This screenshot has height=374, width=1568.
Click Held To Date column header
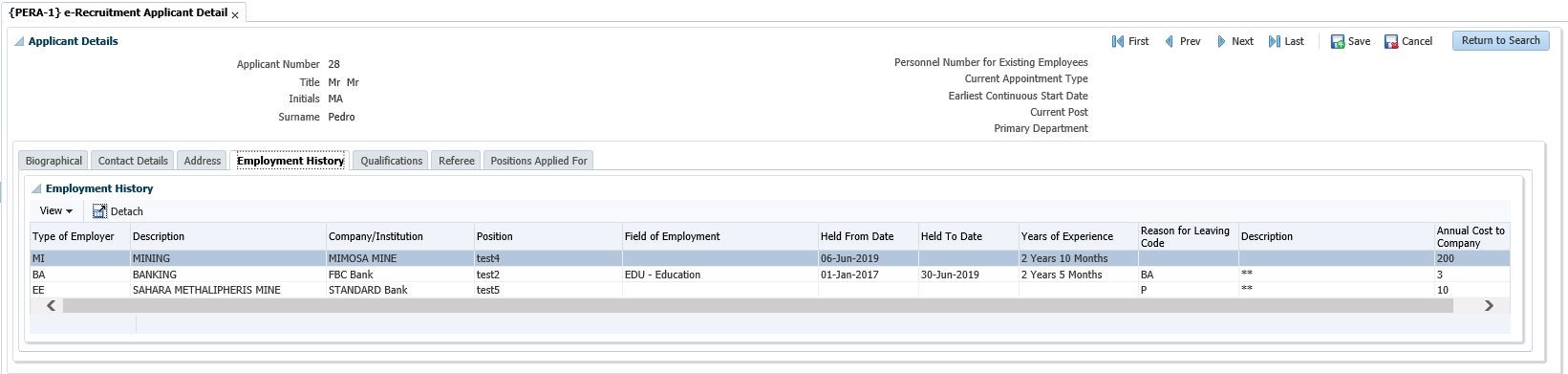point(968,236)
